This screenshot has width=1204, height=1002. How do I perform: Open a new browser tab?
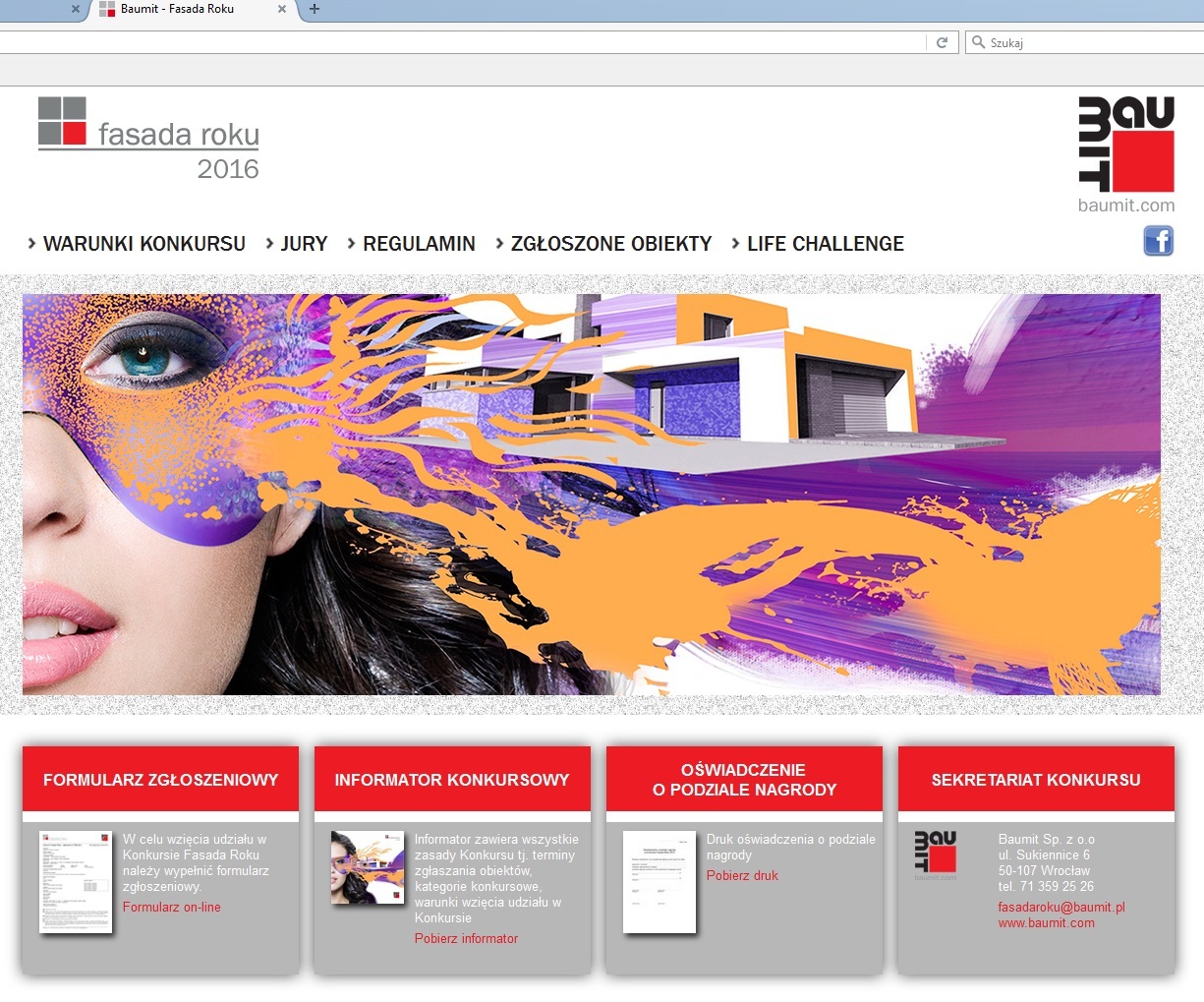(315, 9)
